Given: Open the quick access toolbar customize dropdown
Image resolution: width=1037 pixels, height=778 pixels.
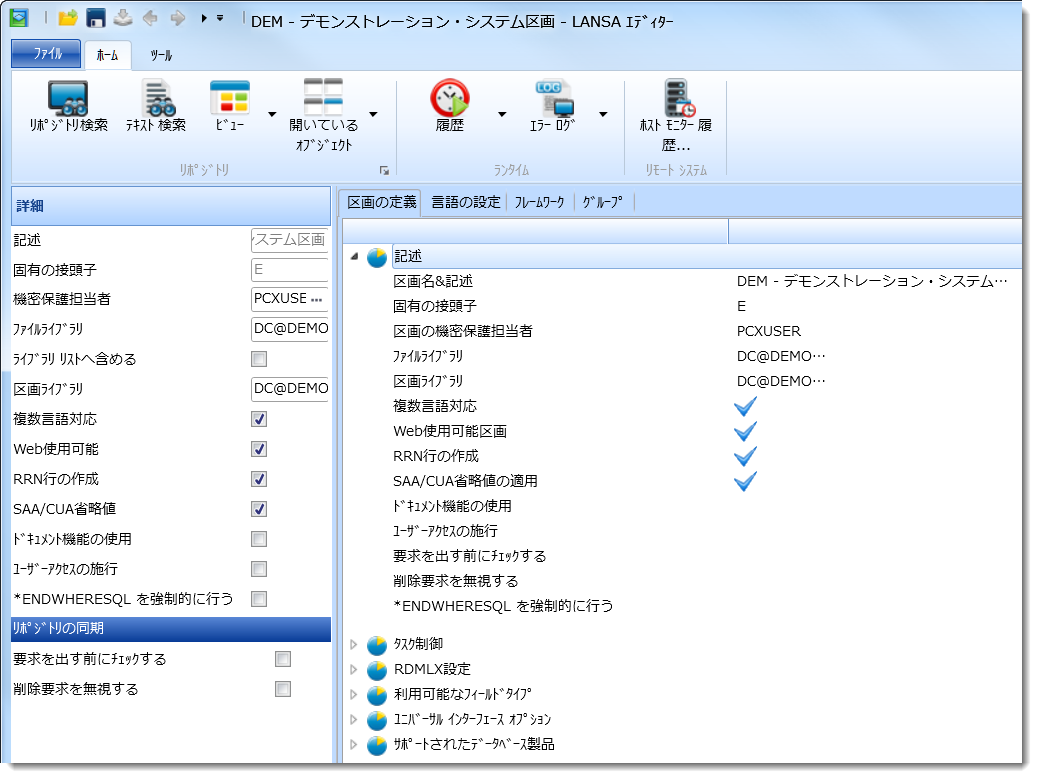Looking at the screenshot, I should [220, 18].
